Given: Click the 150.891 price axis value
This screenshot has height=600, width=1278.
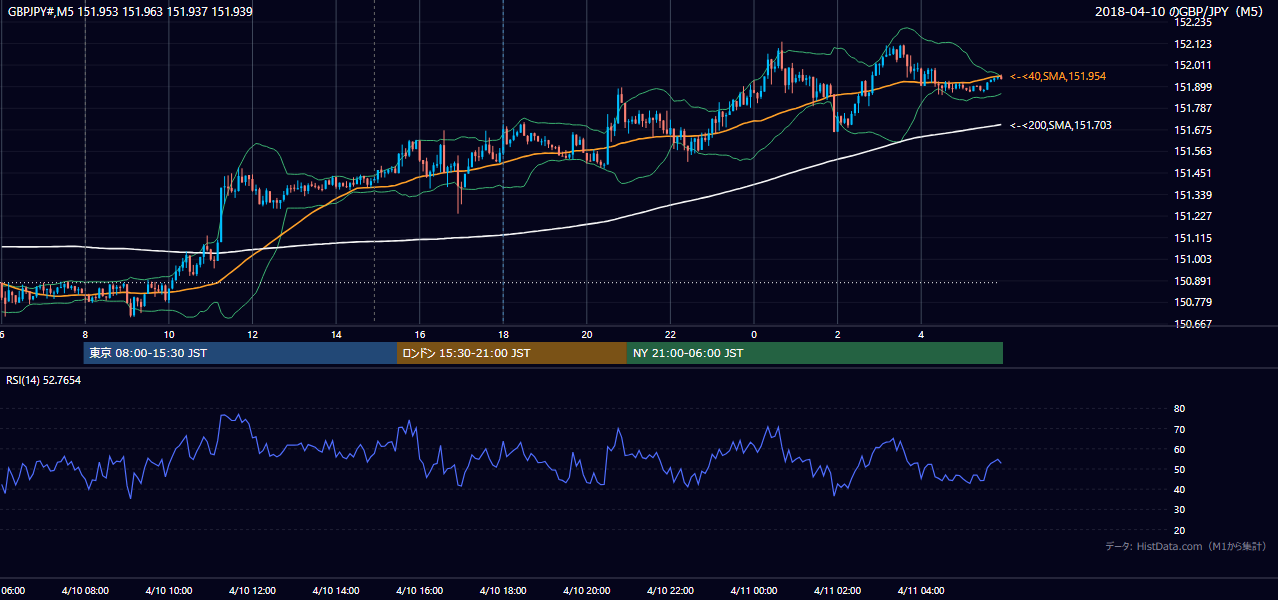Looking at the screenshot, I should click(x=1194, y=281).
